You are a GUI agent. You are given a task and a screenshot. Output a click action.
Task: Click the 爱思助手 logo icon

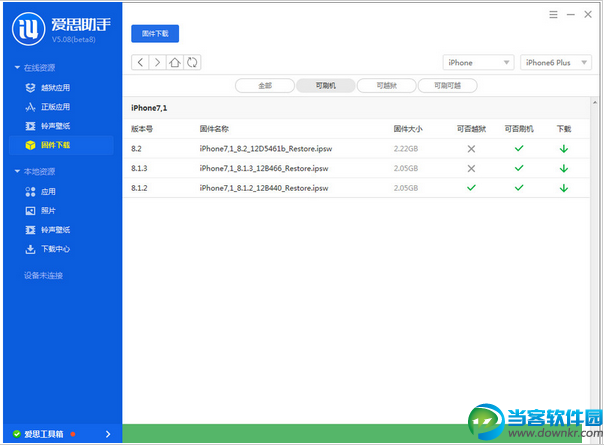coord(29,29)
